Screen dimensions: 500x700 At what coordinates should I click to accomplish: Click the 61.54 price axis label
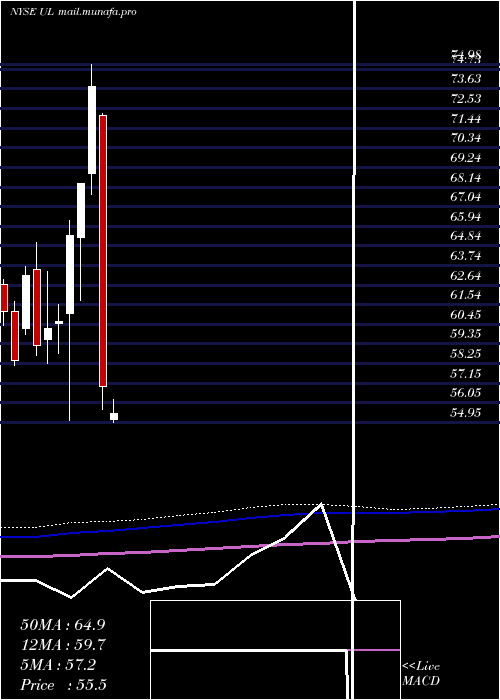(466, 295)
